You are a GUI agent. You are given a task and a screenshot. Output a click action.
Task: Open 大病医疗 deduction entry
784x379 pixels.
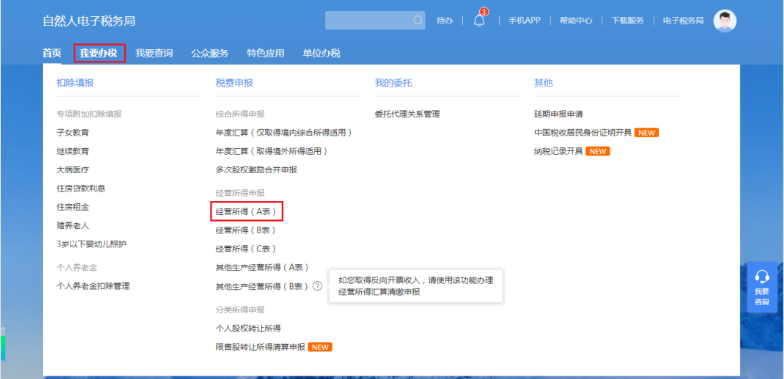click(73, 170)
